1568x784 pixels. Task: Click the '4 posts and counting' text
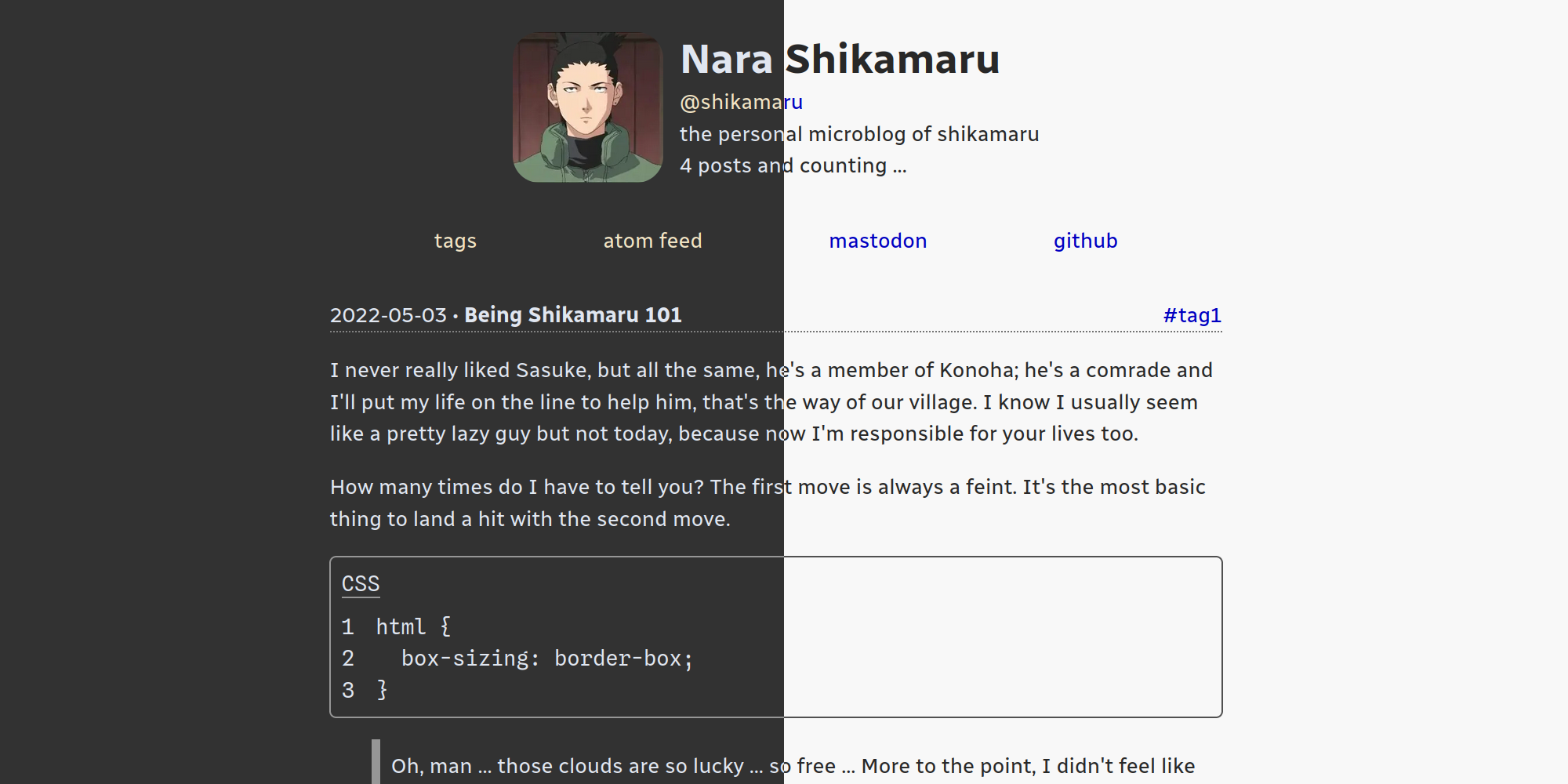point(793,166)
